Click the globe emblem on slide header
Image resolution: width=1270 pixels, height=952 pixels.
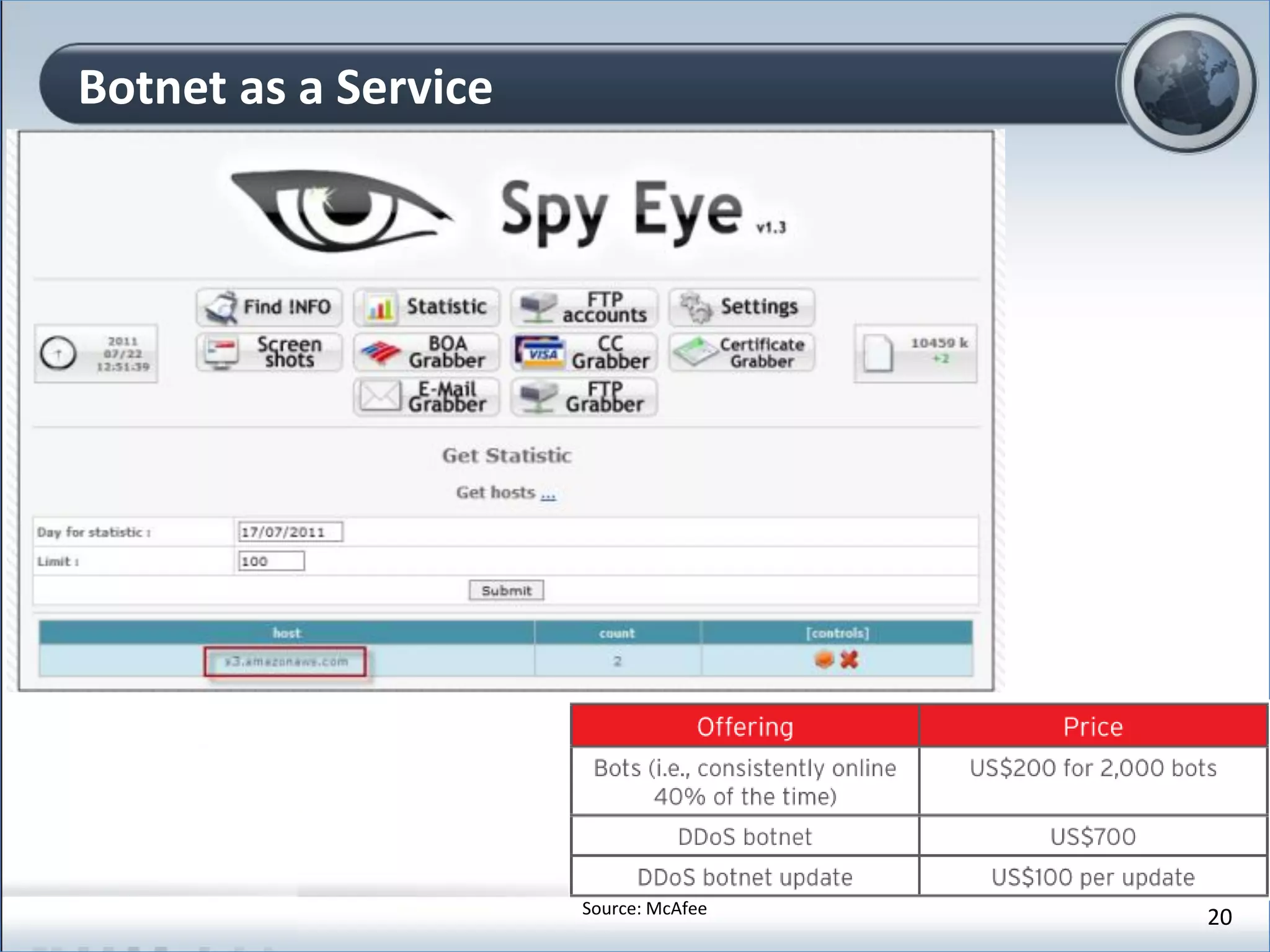1187,84
